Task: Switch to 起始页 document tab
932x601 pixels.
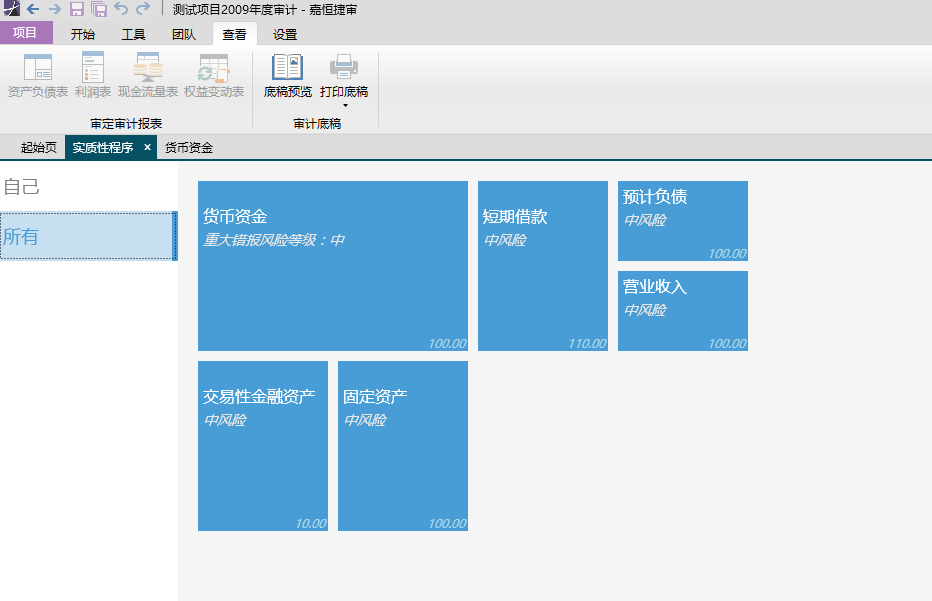Action: tap(39, 147)
